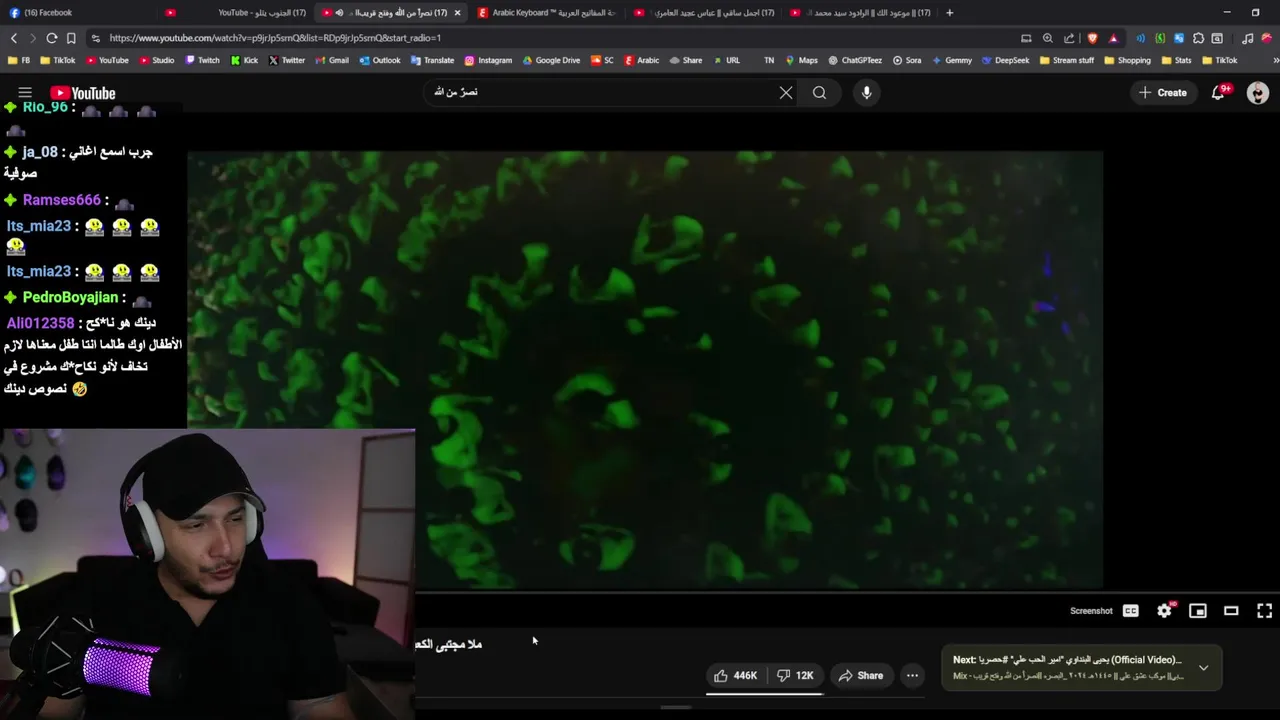Click chat username Ramses666
The width and height of the screenshot is (1280, 720).
(x=61, y=200)
